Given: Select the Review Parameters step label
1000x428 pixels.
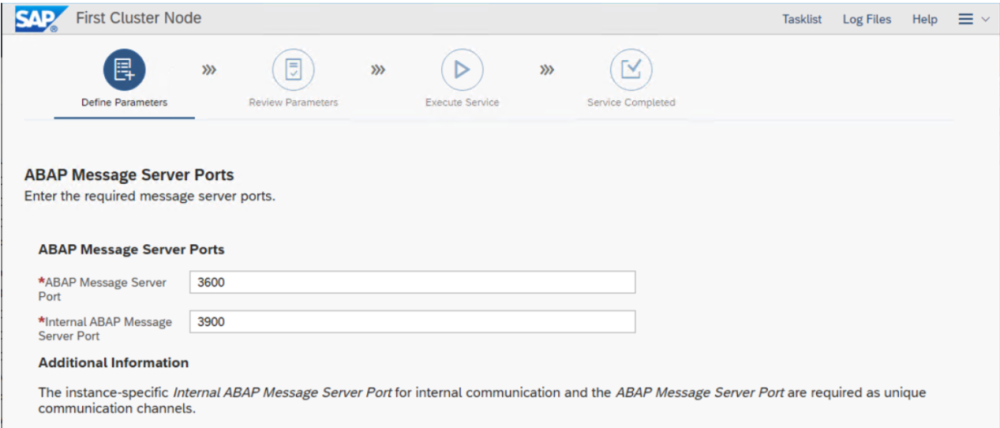Looking at the screenshot, I should pyautogui.click(x=293, y=102).
